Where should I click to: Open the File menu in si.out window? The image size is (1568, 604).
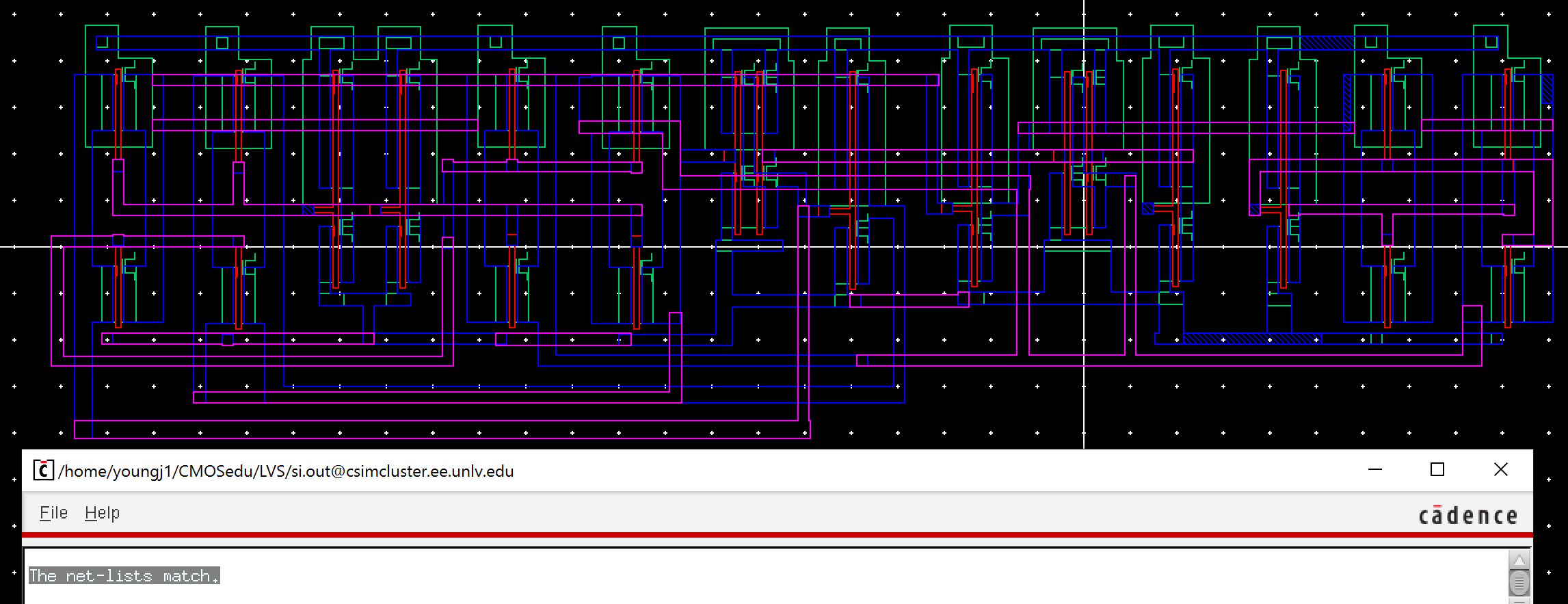point(53,513)
